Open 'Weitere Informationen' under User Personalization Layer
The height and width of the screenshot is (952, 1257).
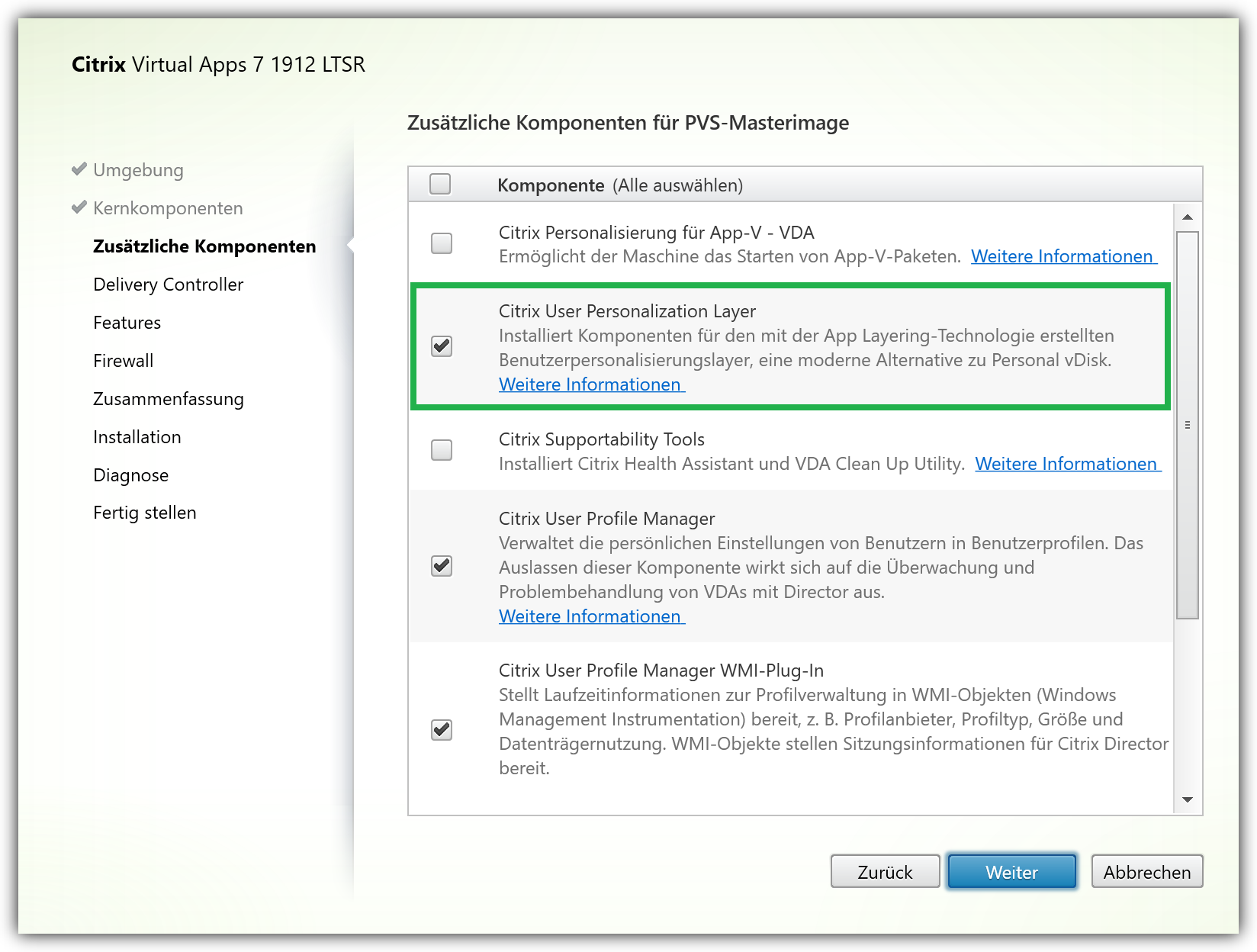point(591,384)
